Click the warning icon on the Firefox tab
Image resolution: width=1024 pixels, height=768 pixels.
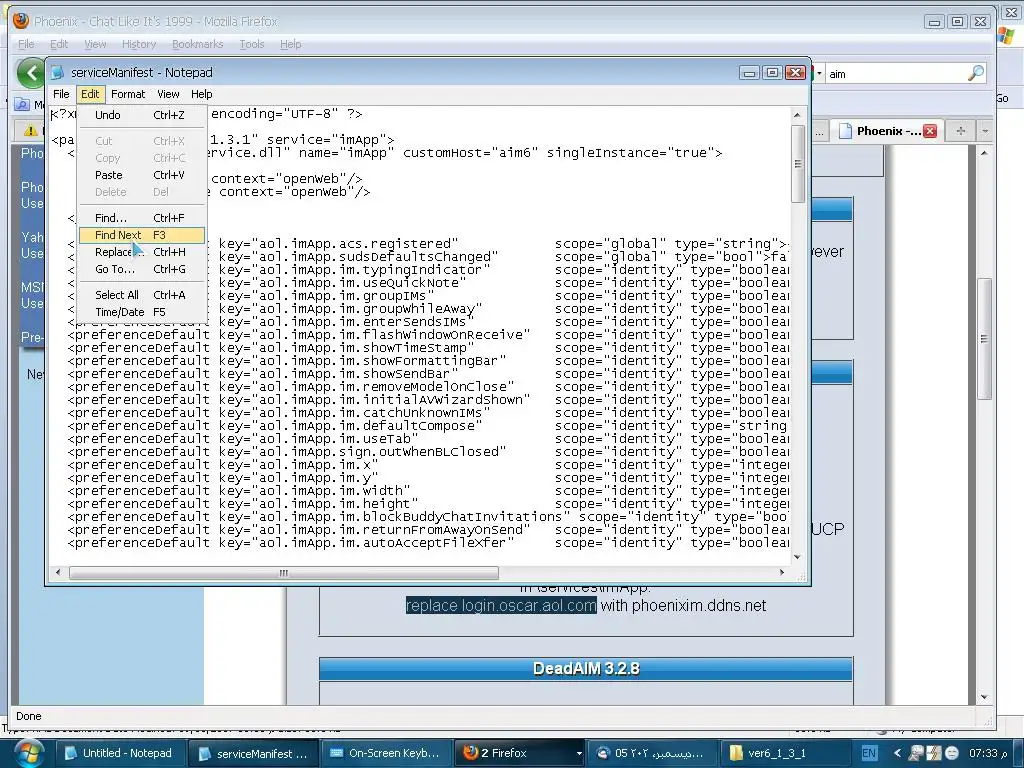(31, 131)
